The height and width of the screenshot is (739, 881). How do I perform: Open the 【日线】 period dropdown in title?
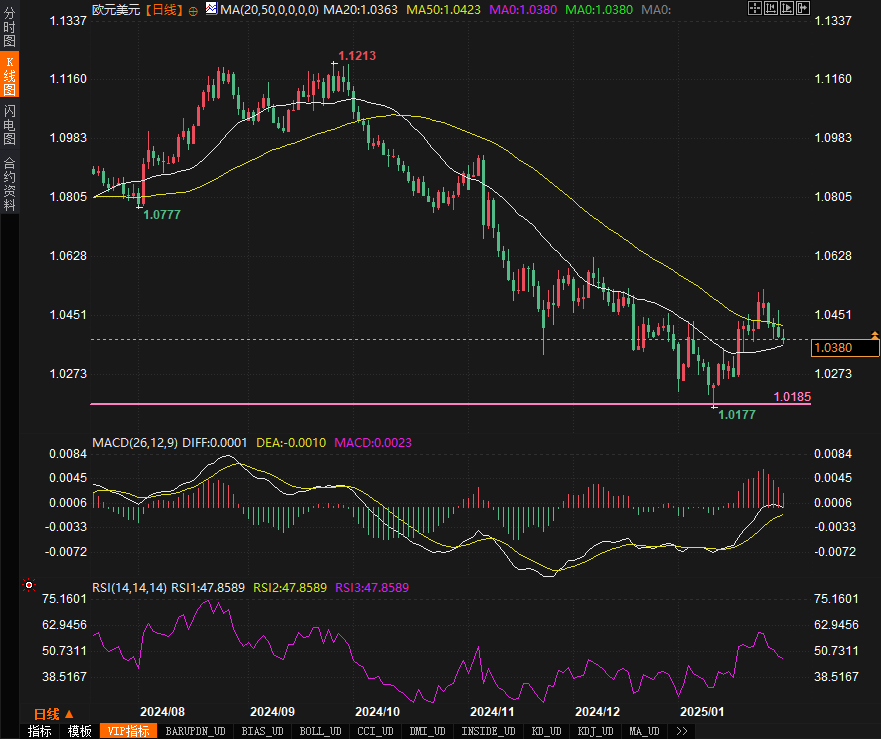click(x=163, y=9)
